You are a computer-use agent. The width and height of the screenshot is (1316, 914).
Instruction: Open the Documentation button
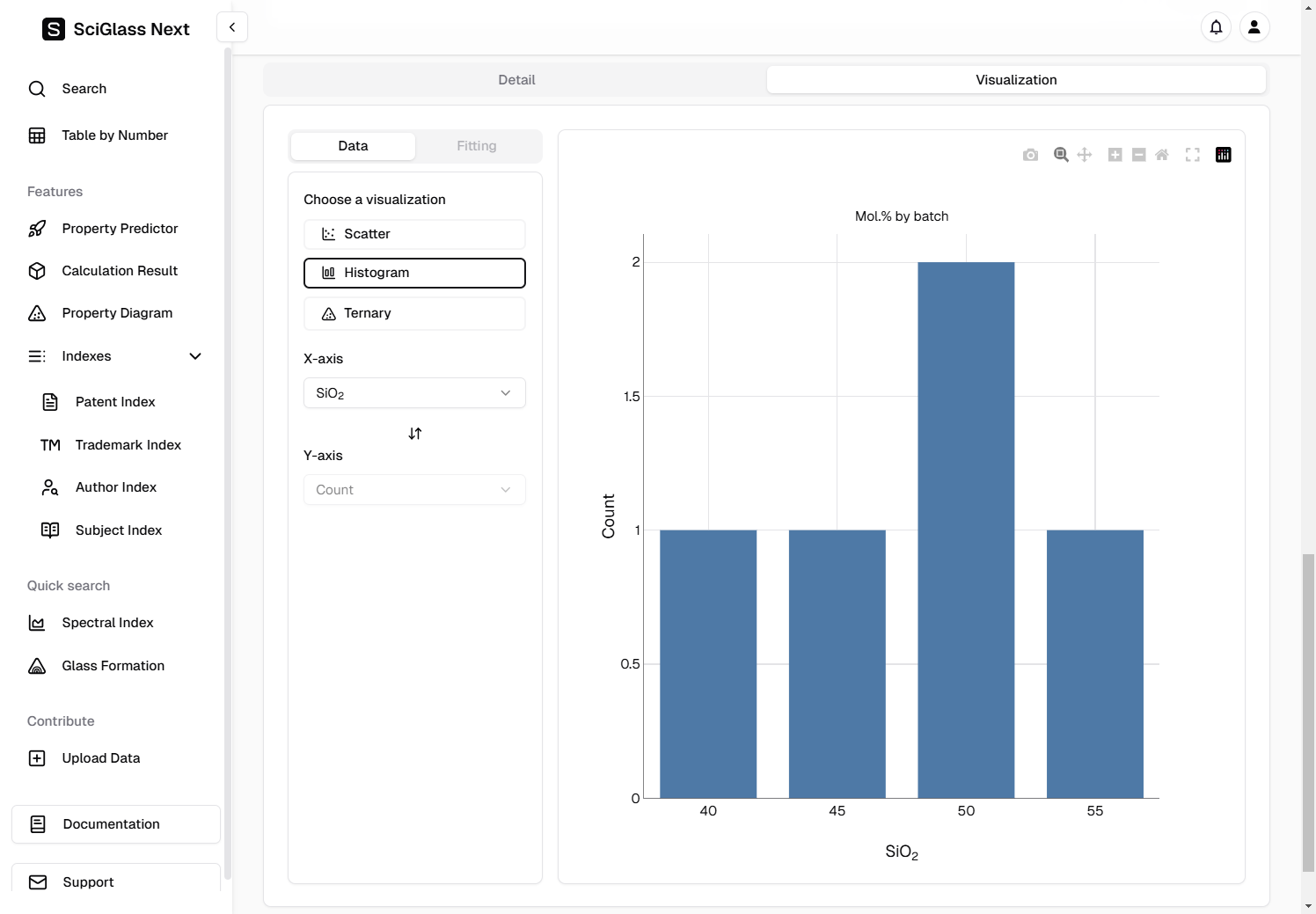(x=116, y=824)
